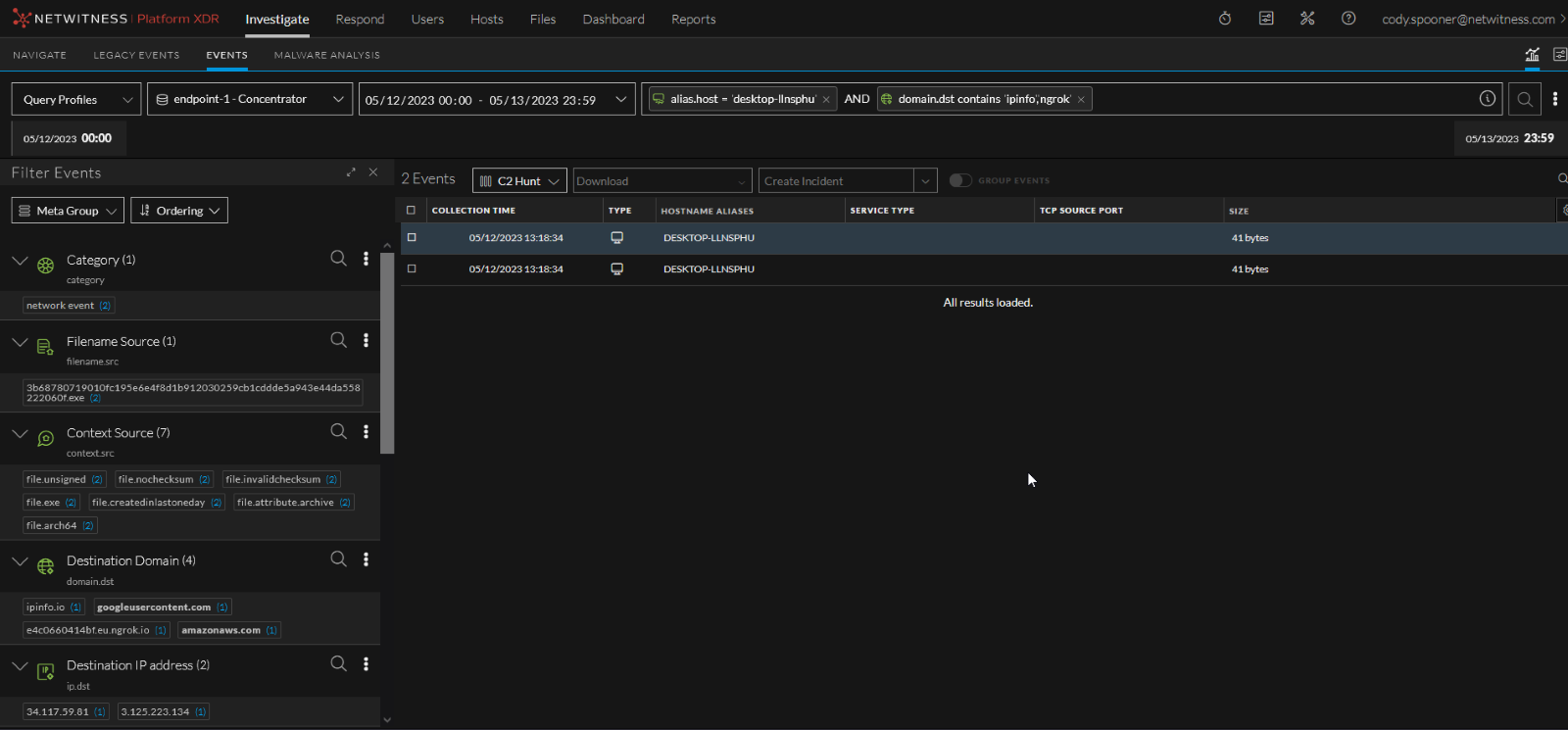Open the query info icon
The width and height of the screenshot is (1568, 730).
1488,98
